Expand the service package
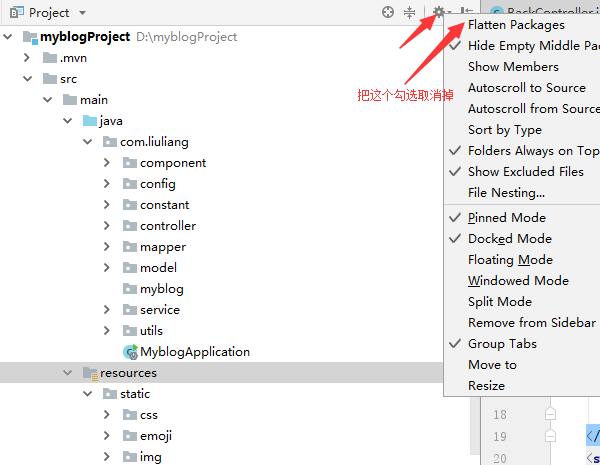Image resolution: width=600 pixels, height=465 pixels. (107, 310)
